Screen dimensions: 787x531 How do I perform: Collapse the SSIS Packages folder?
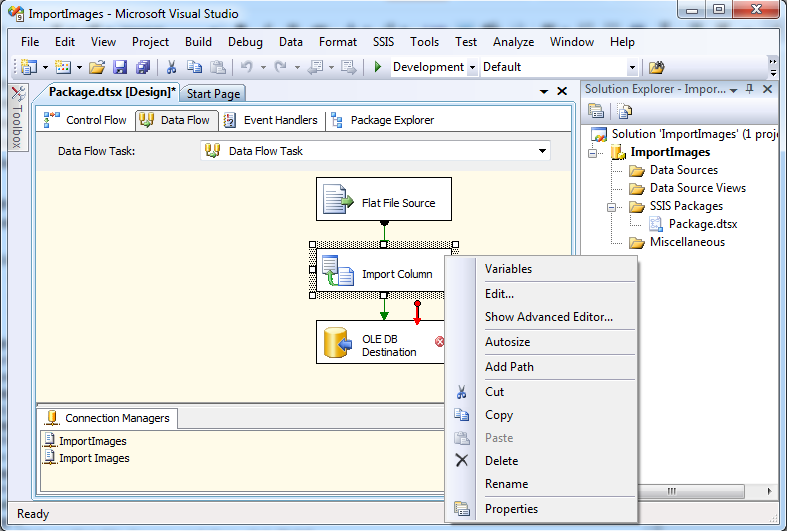coord(612,207)
